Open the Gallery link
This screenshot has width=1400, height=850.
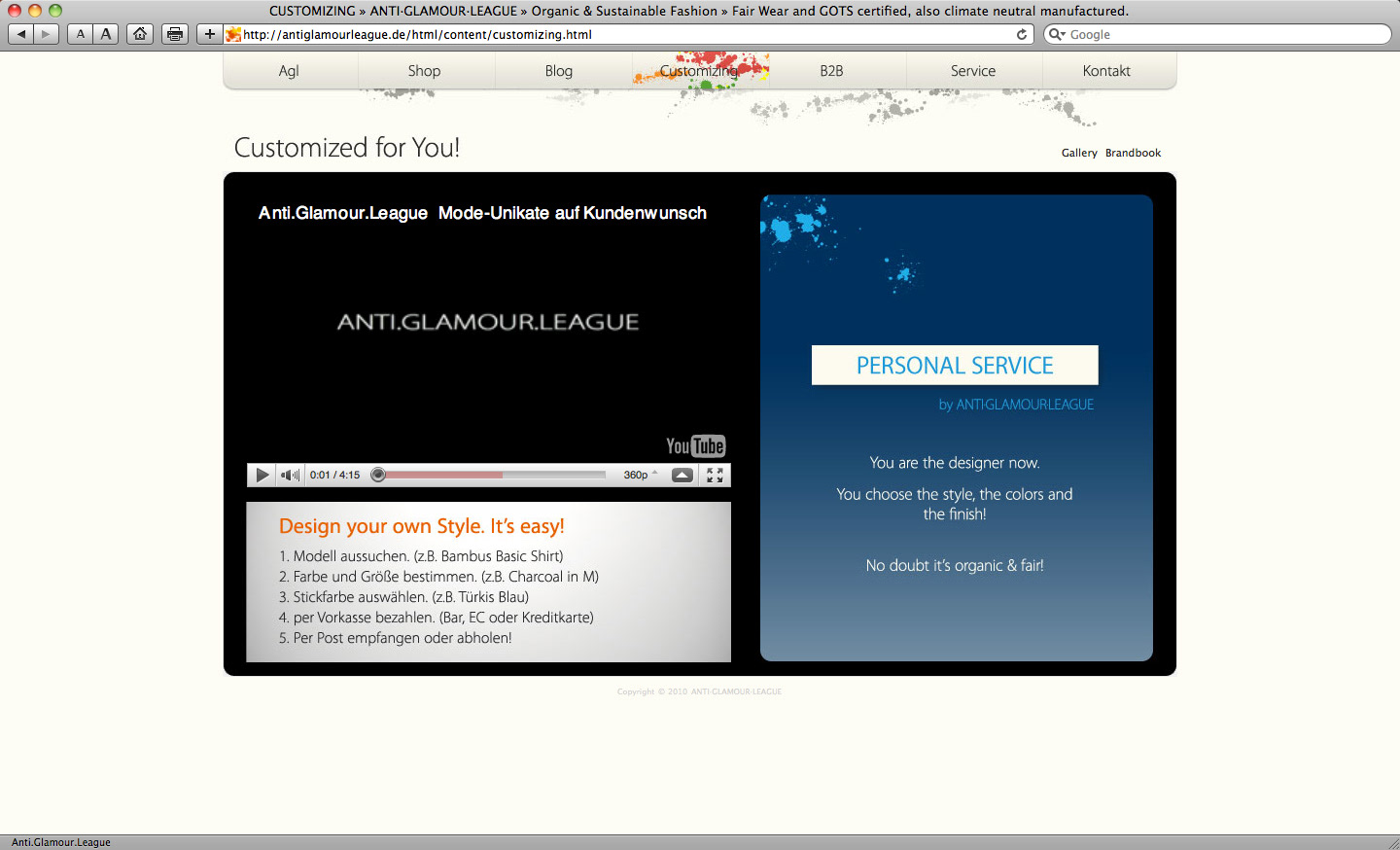tap(1079, 153)
